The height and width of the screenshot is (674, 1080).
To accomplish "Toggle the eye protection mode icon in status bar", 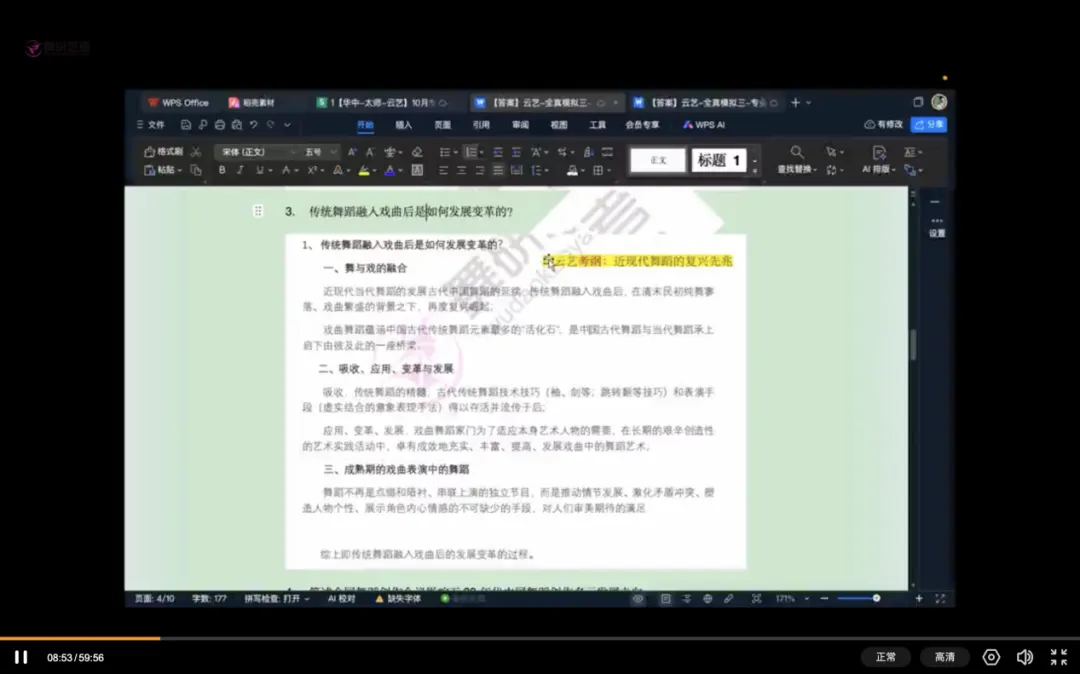I will (638, 599).
